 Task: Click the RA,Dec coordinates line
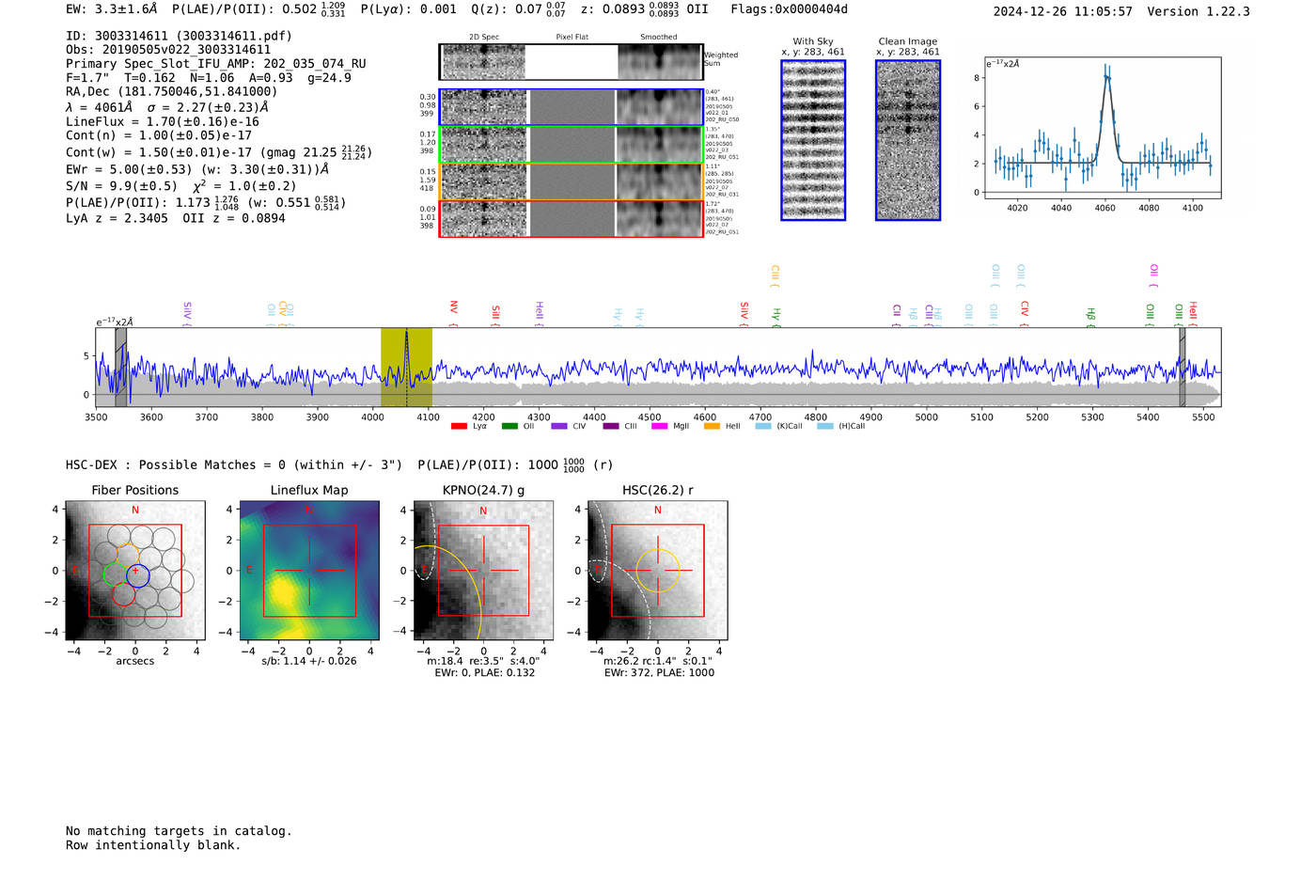click(x=172, y=91)
